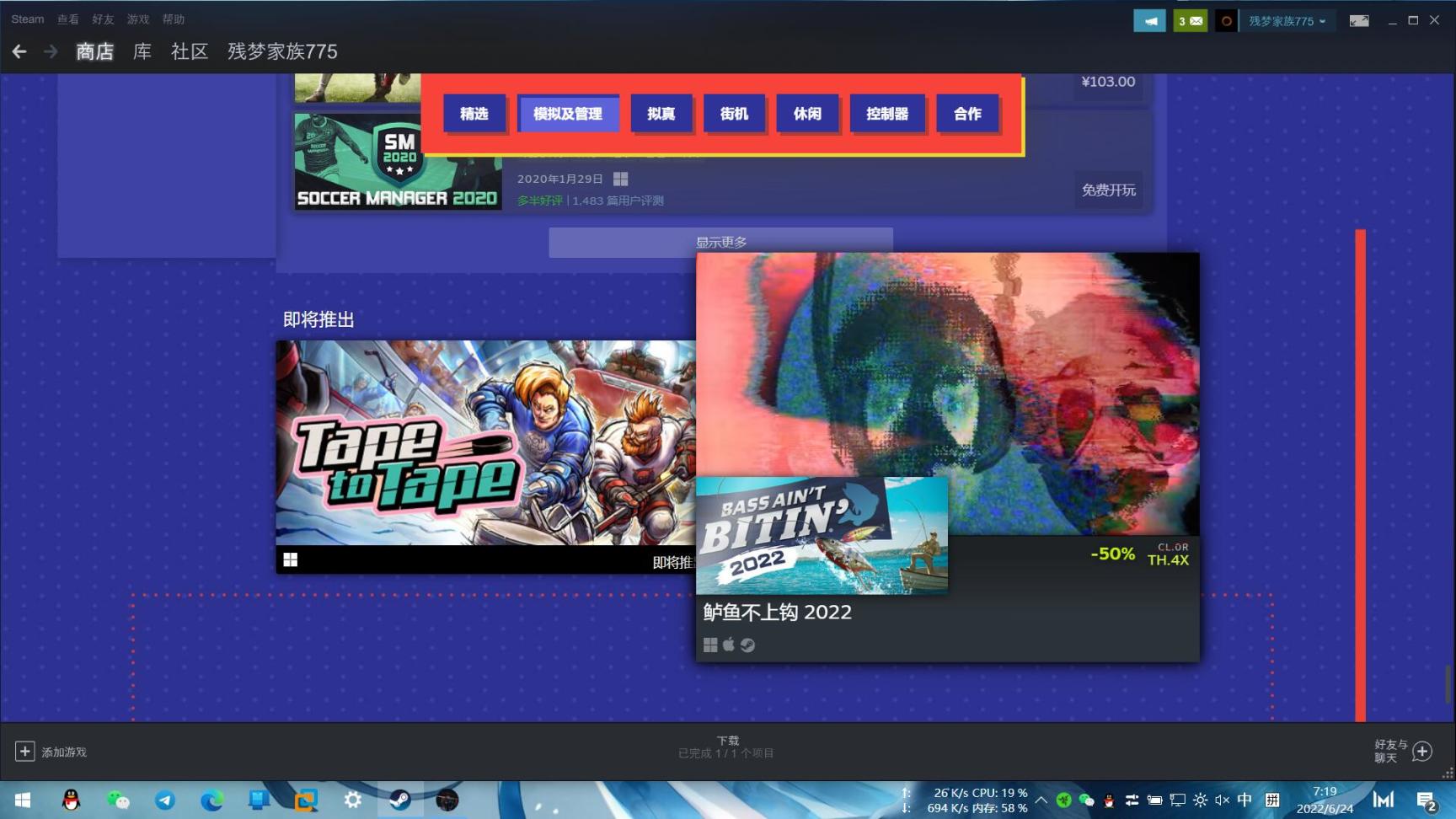This screenshot has height=819, width=1456.
Task: Open the 鲈鱼不上钩 2022 store page
Action: [x=776, y=613]
